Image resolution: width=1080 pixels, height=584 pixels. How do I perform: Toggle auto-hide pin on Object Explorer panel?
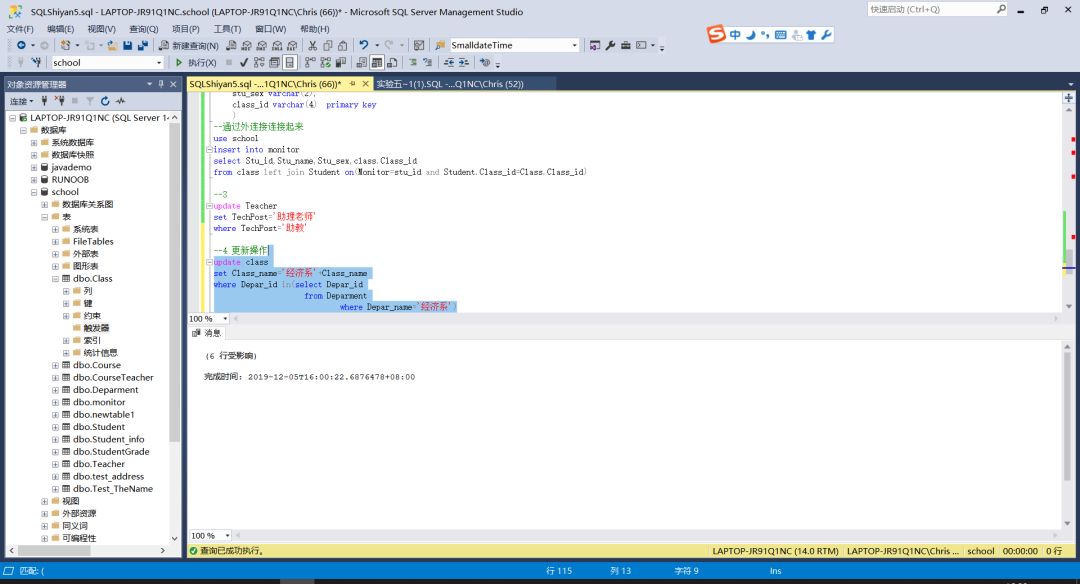pyautogui.click(x=161, y=85)
